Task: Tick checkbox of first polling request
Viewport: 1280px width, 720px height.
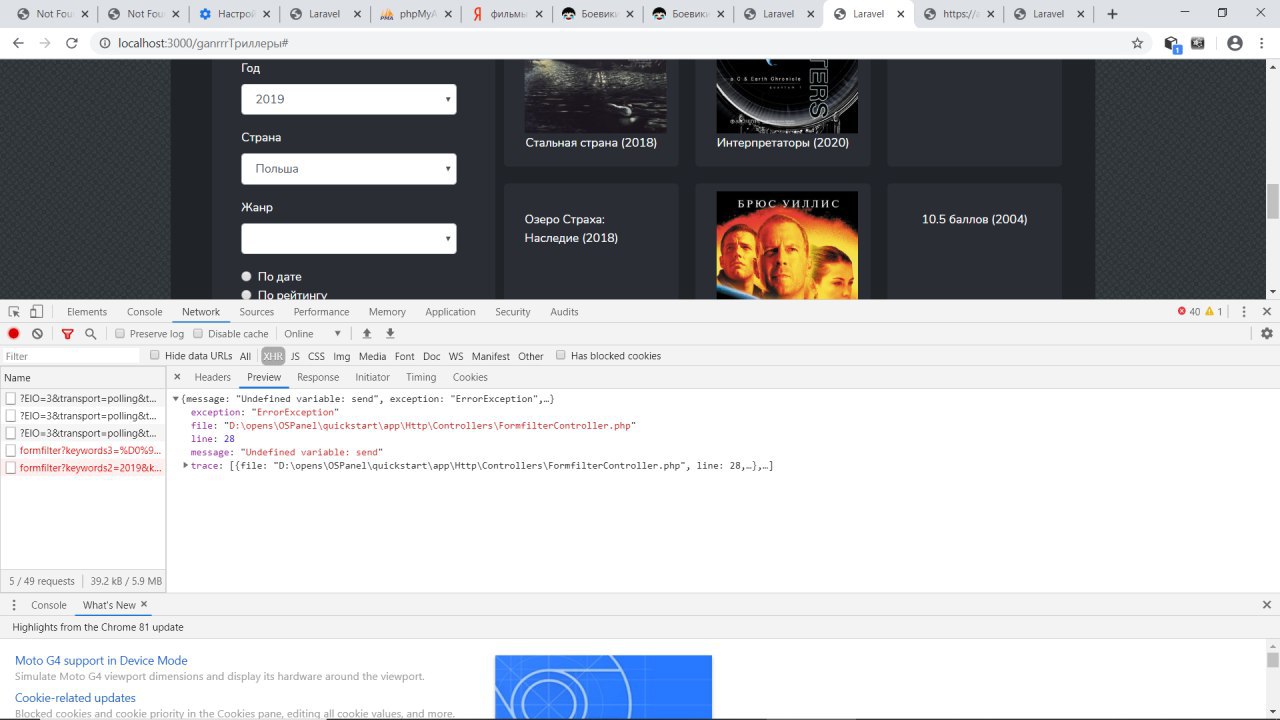Action: point(11,398)
